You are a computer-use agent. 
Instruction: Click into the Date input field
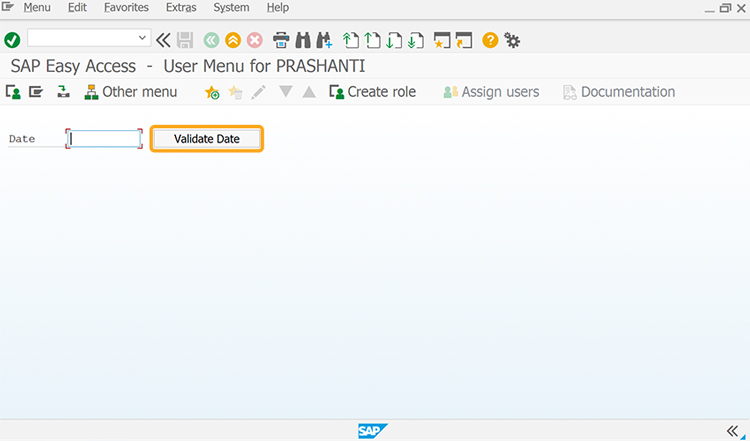(104, 139)
